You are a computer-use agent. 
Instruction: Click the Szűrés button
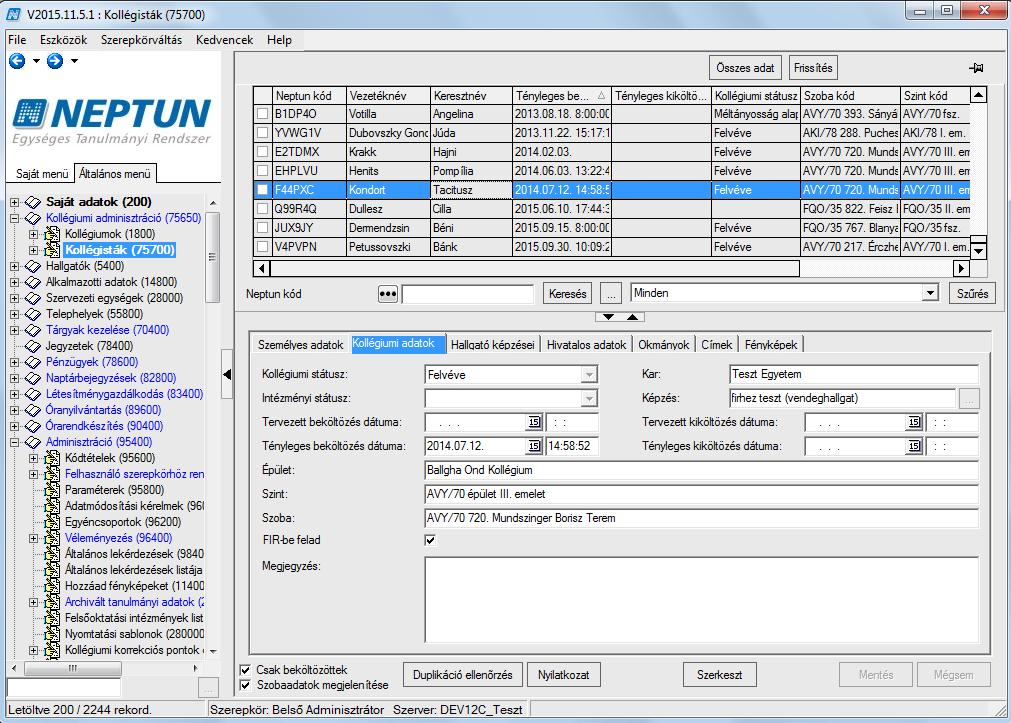pyautogui.click(x=972, y=294)
